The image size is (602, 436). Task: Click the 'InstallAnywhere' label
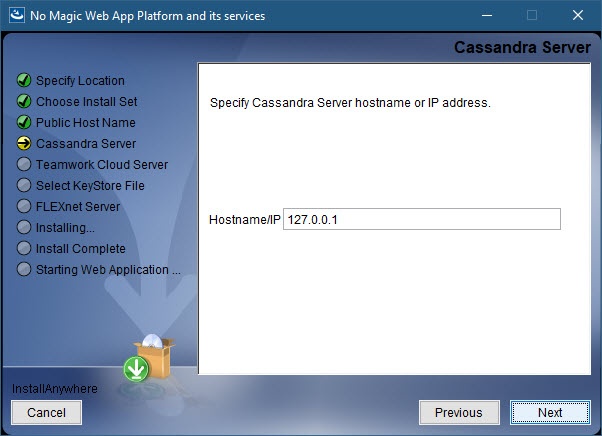pos(55,389)
